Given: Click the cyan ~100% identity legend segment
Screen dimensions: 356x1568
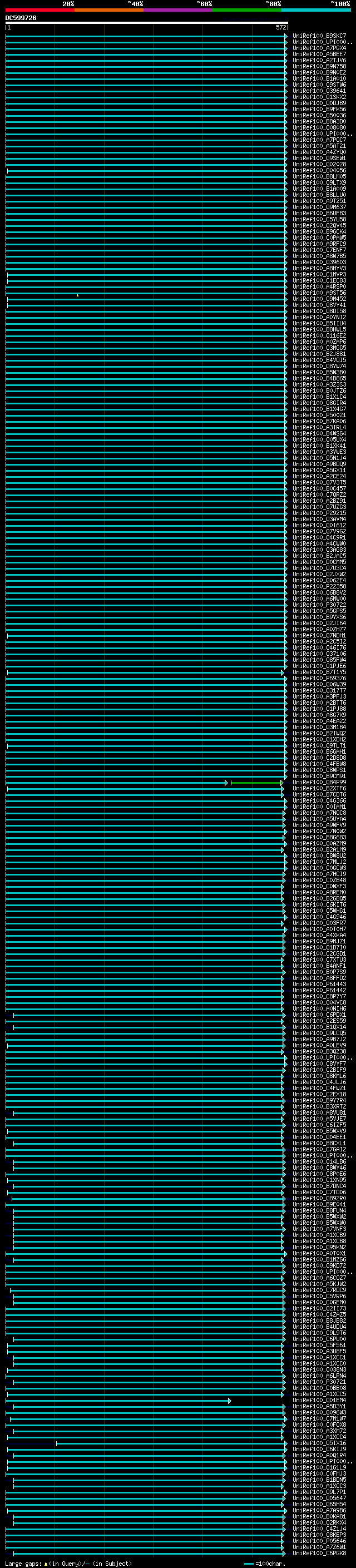Looking at the screenshot, I should pyautogui.click(x=315, y=11).
